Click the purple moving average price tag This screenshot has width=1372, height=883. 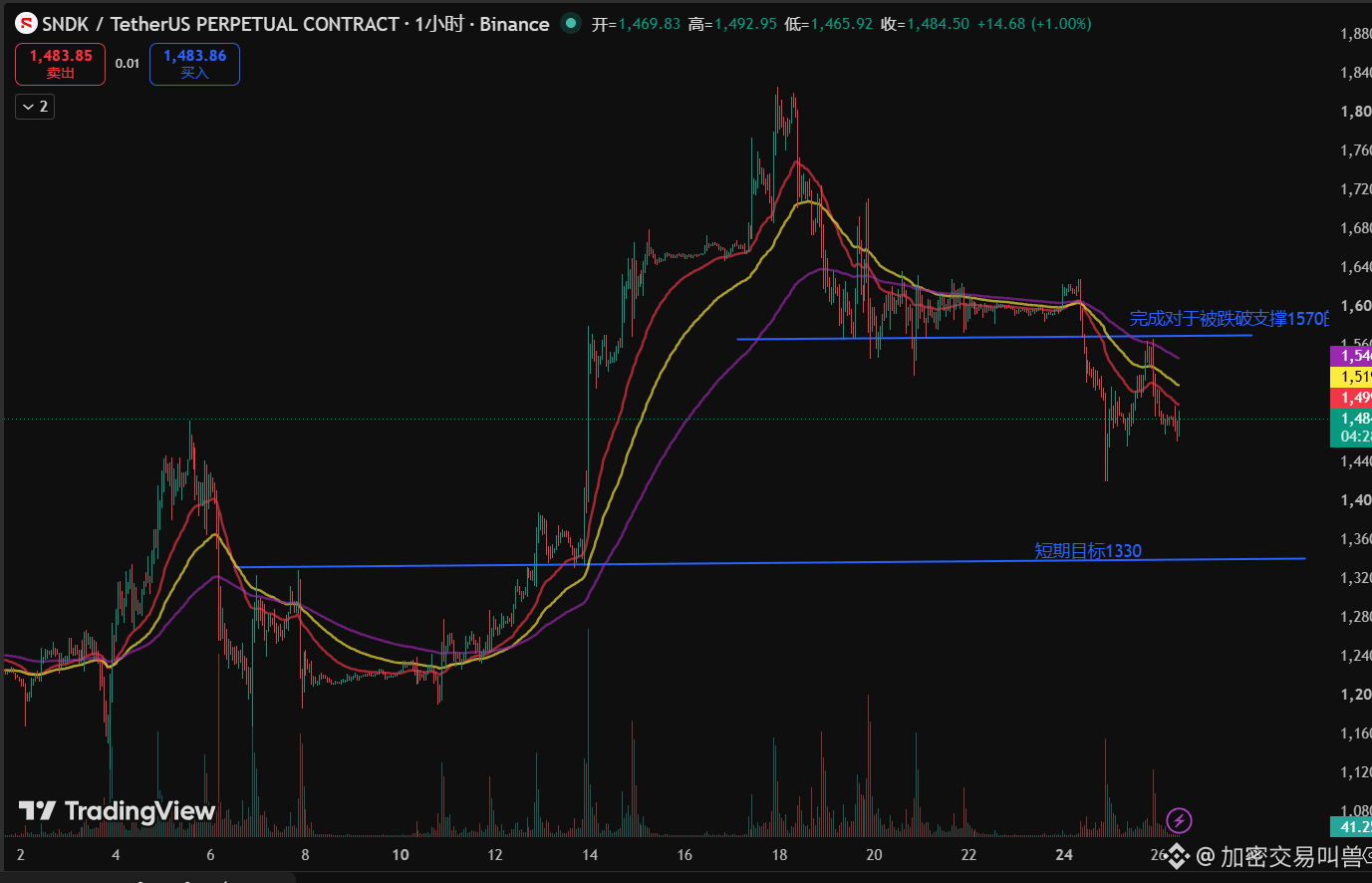[x=1351, y=356]
